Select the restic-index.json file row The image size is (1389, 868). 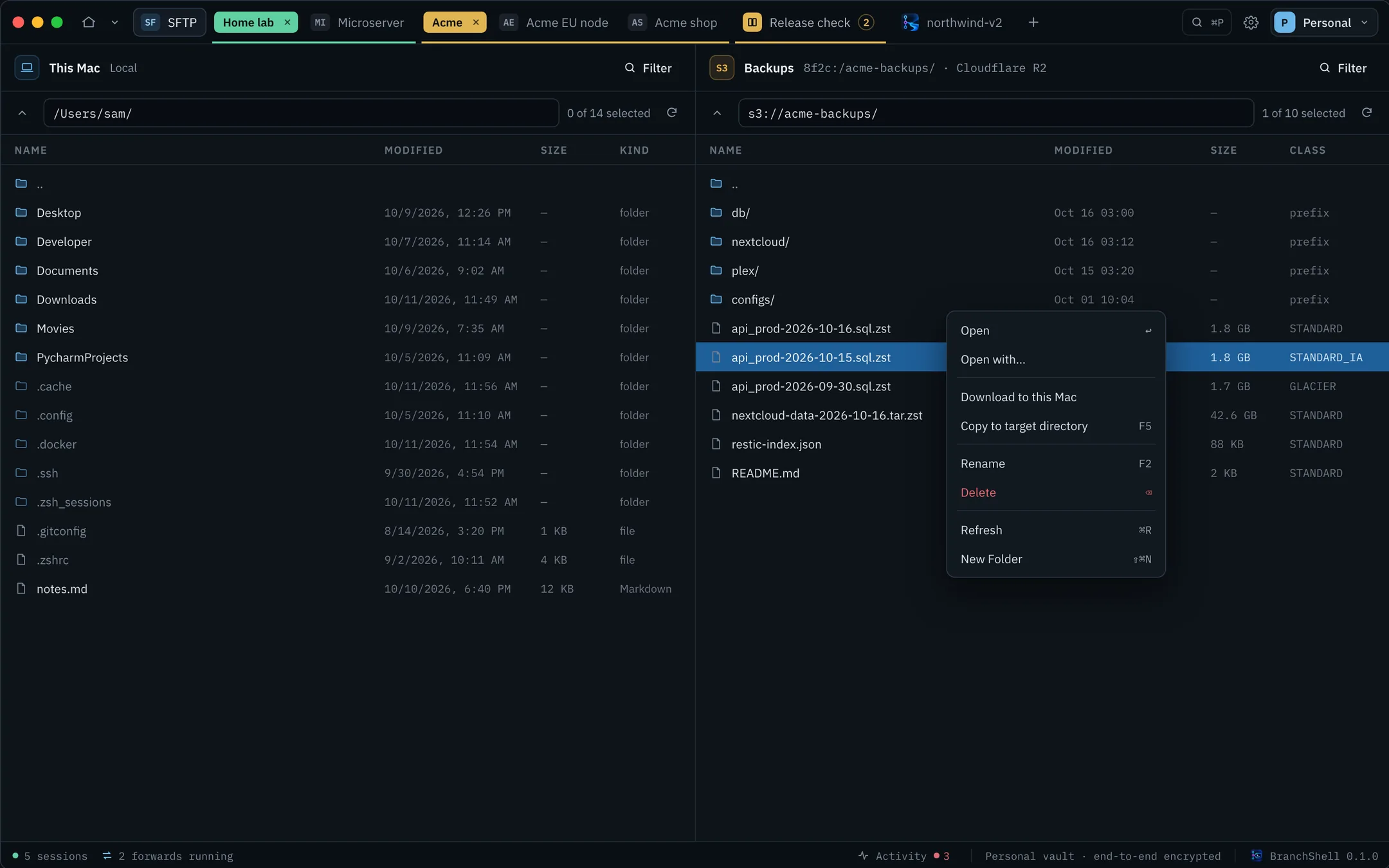pyautogui.click(x=1042, y=444)
